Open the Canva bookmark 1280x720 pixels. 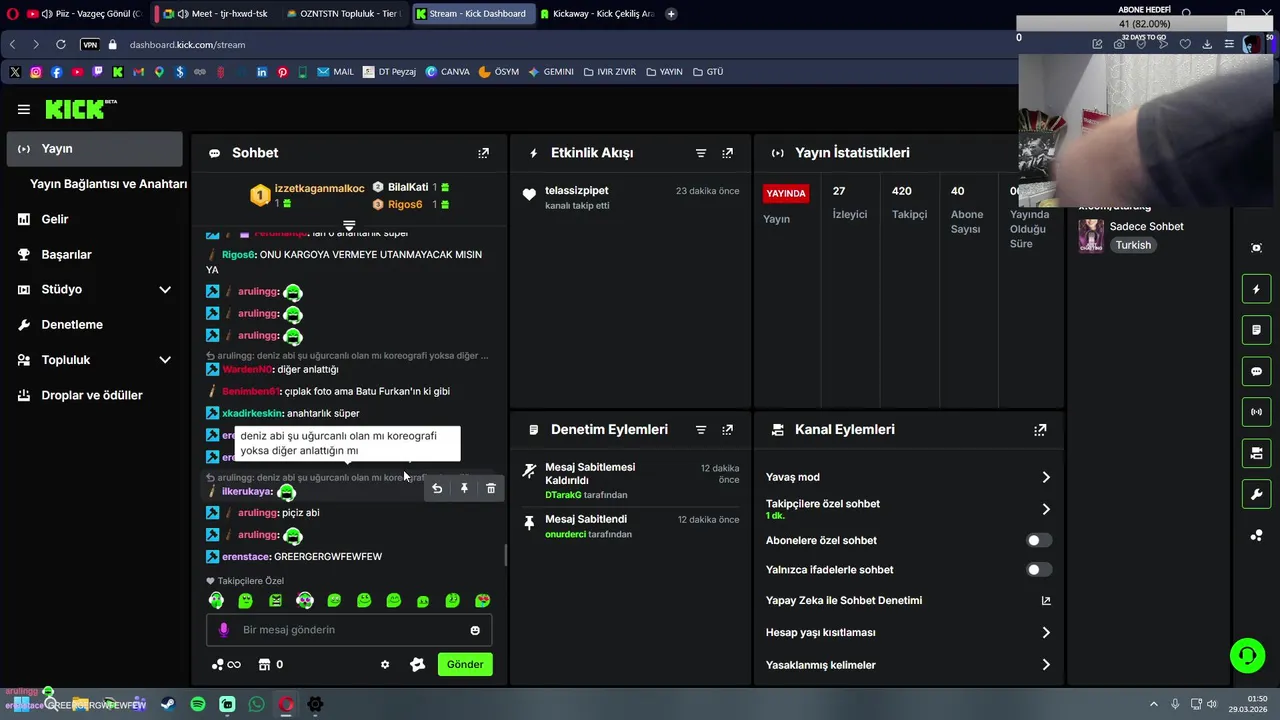point(447,72)
